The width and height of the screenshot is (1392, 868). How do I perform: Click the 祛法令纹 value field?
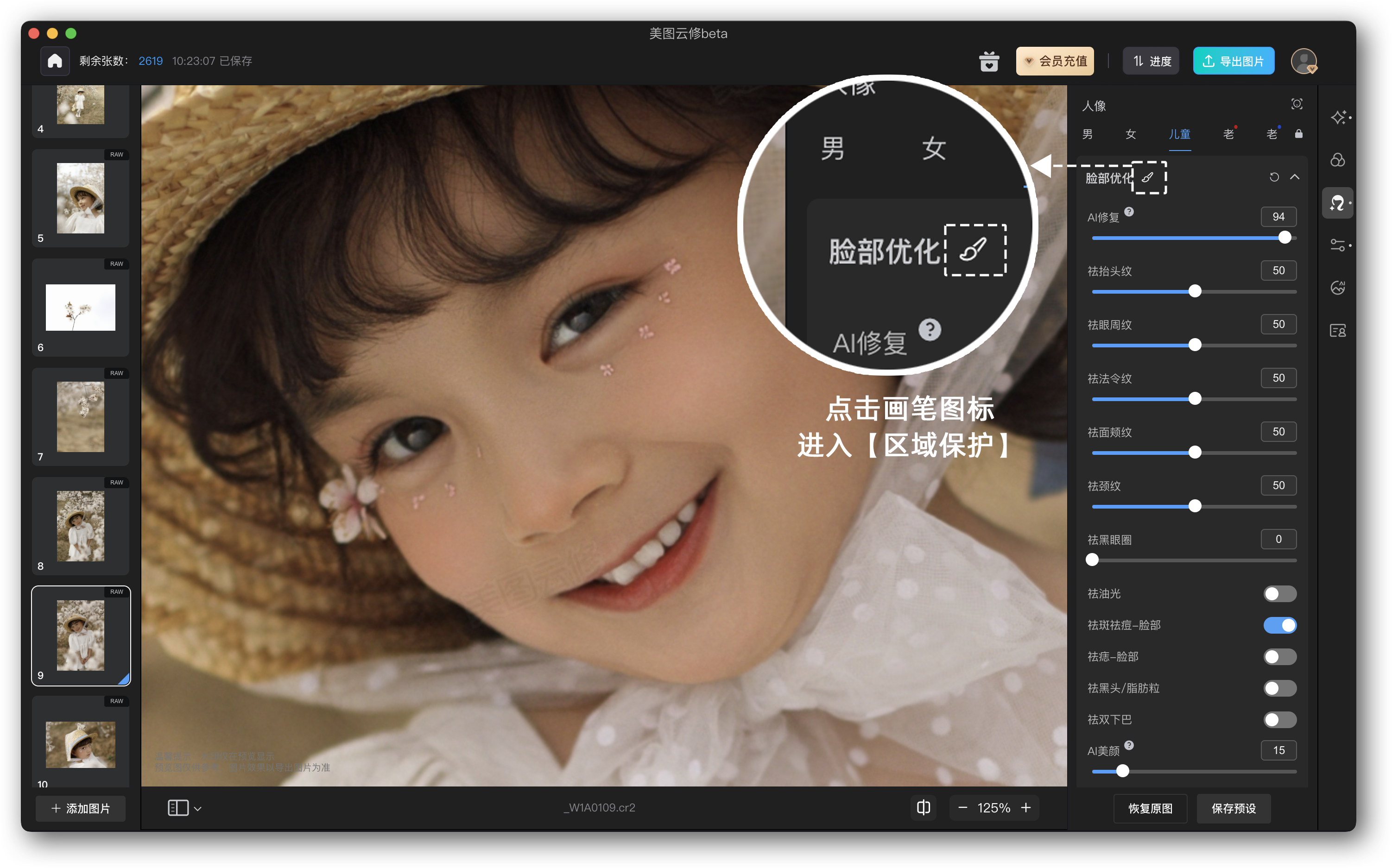click(1278, 378)
